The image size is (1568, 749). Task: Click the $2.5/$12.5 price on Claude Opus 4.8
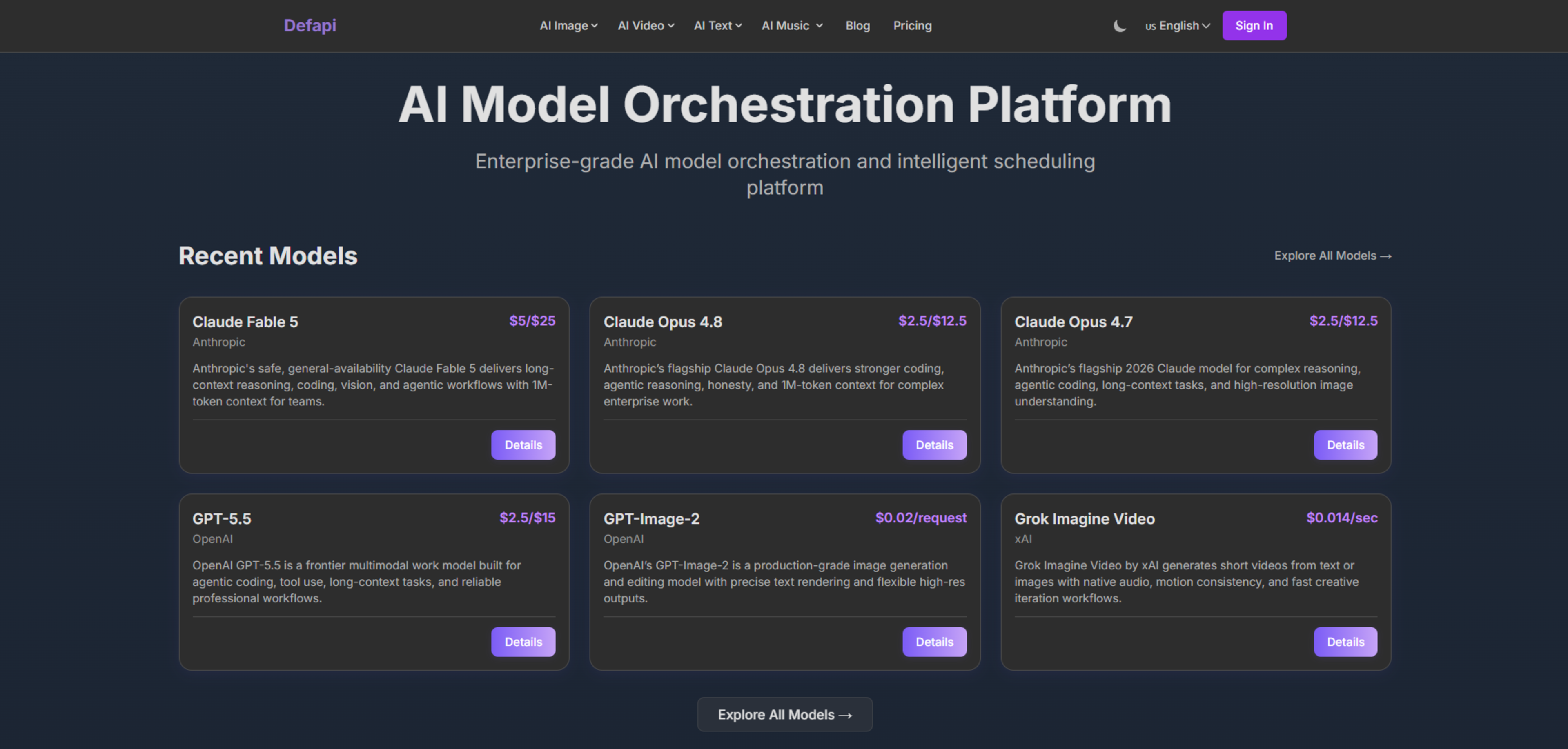(x=933, y=321)
